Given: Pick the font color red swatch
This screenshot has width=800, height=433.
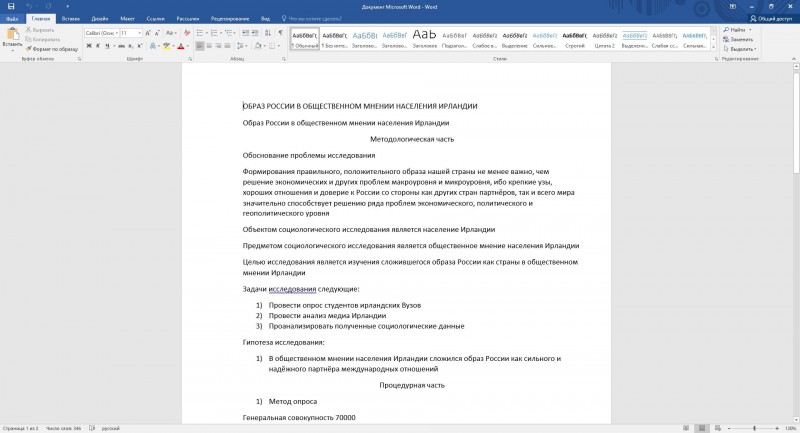Looking at the screenshot, I should (181, 46).
